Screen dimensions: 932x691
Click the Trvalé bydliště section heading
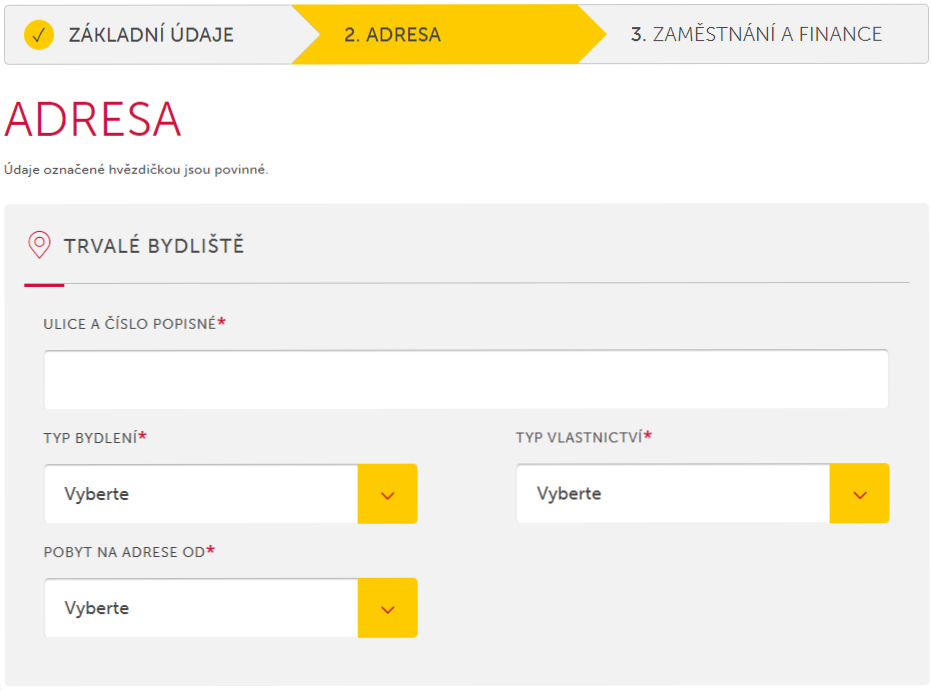point(154,246)
